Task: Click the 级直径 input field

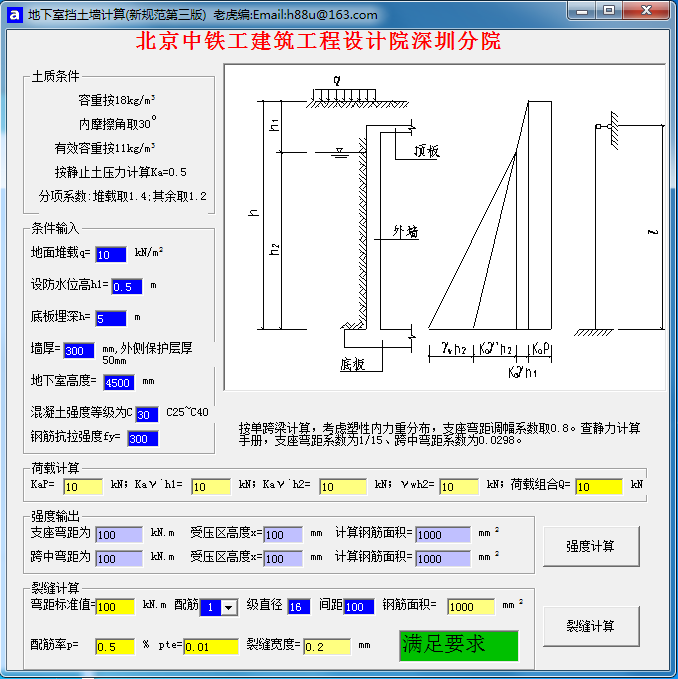Action: (x=299, y=607)
